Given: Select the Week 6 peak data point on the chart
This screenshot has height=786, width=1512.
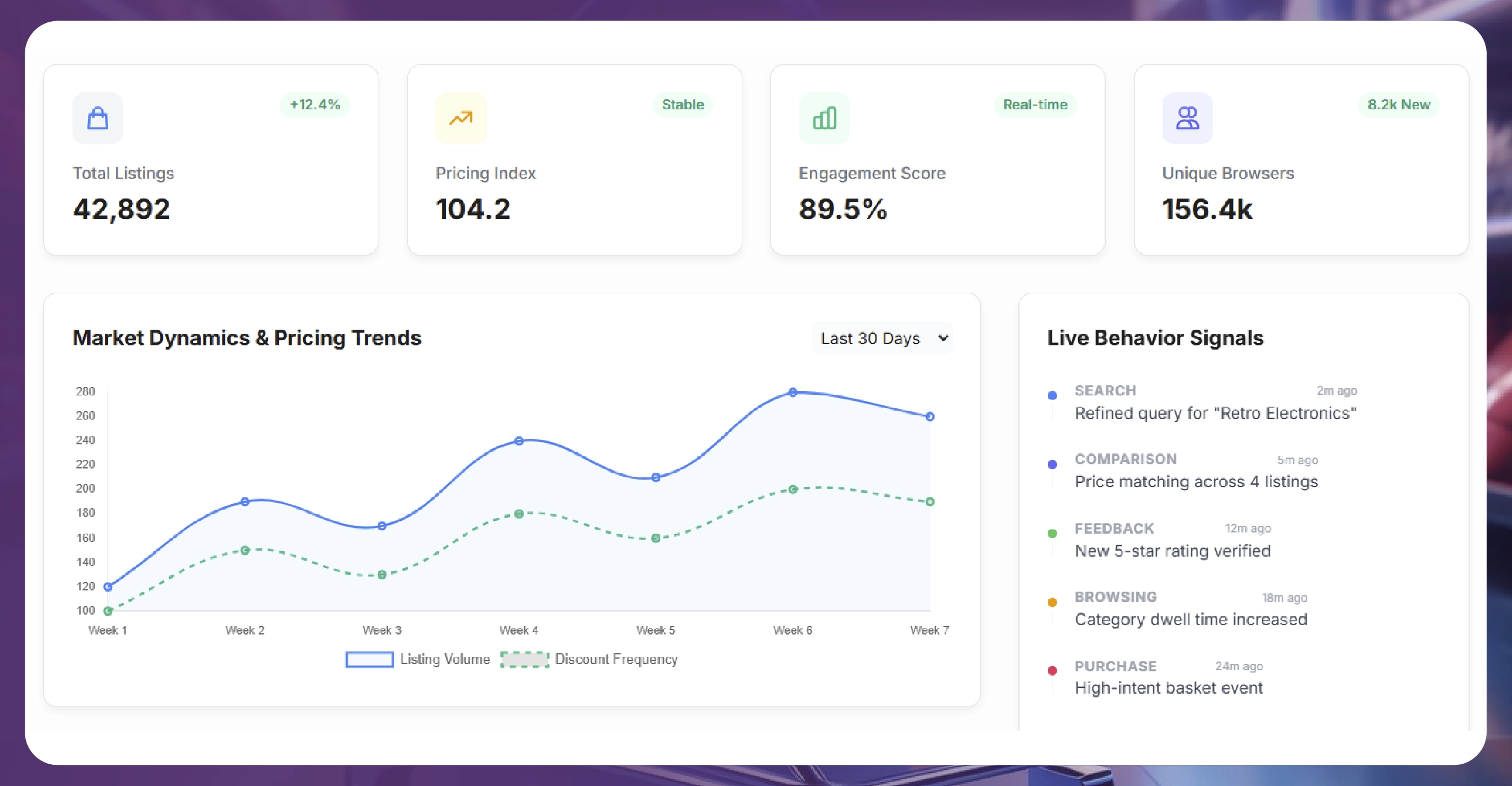Looking at the screenshot, I should 792,391.
